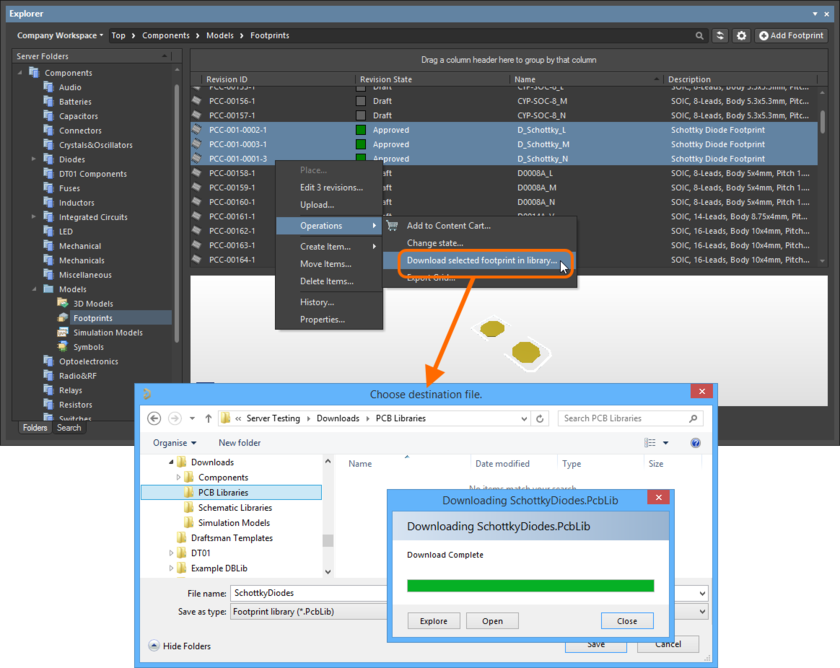Click the refresh icon beside the gear
The width and height of the screenshot is (840, 668).
pos(720,35)
